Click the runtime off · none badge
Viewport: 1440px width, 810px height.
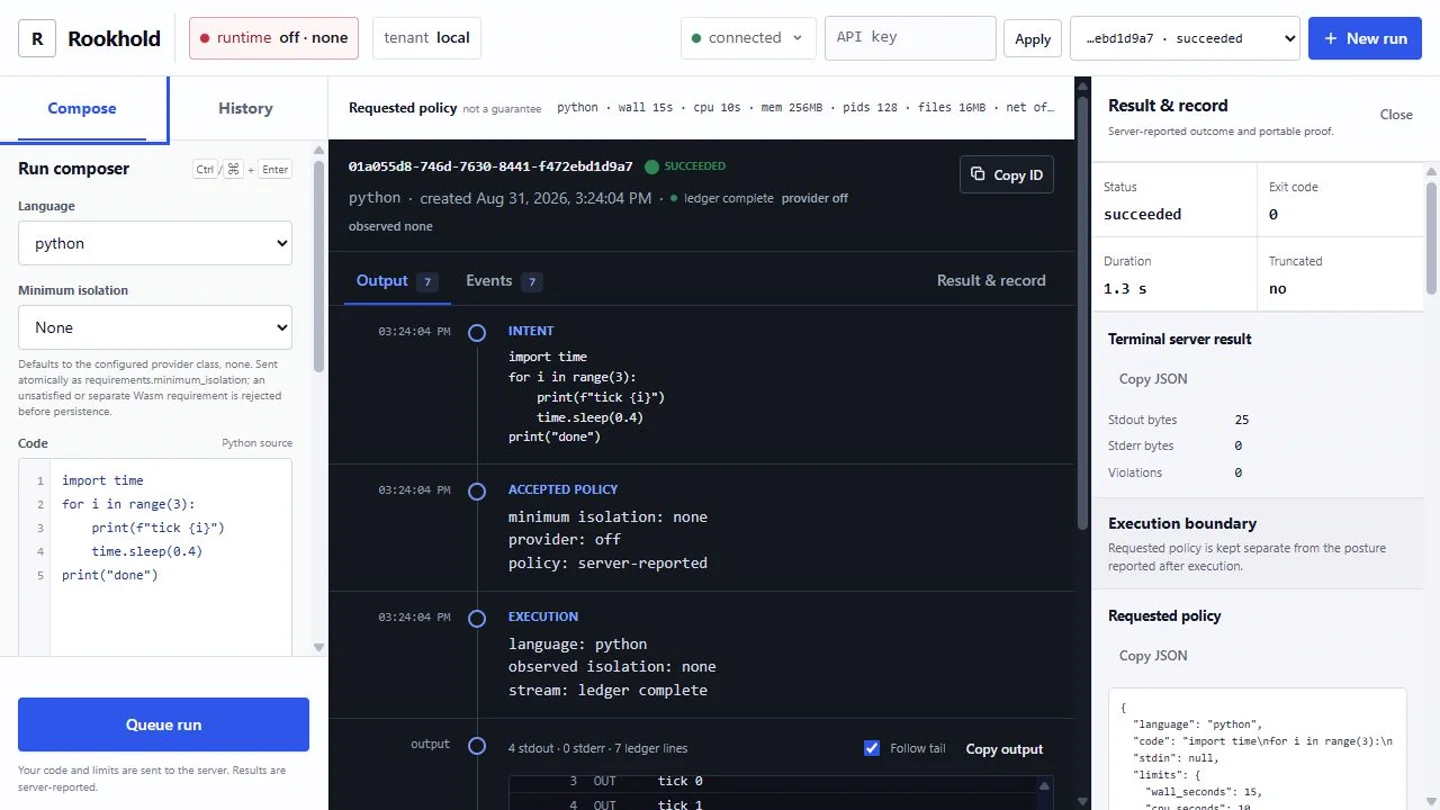click(274, 38)
